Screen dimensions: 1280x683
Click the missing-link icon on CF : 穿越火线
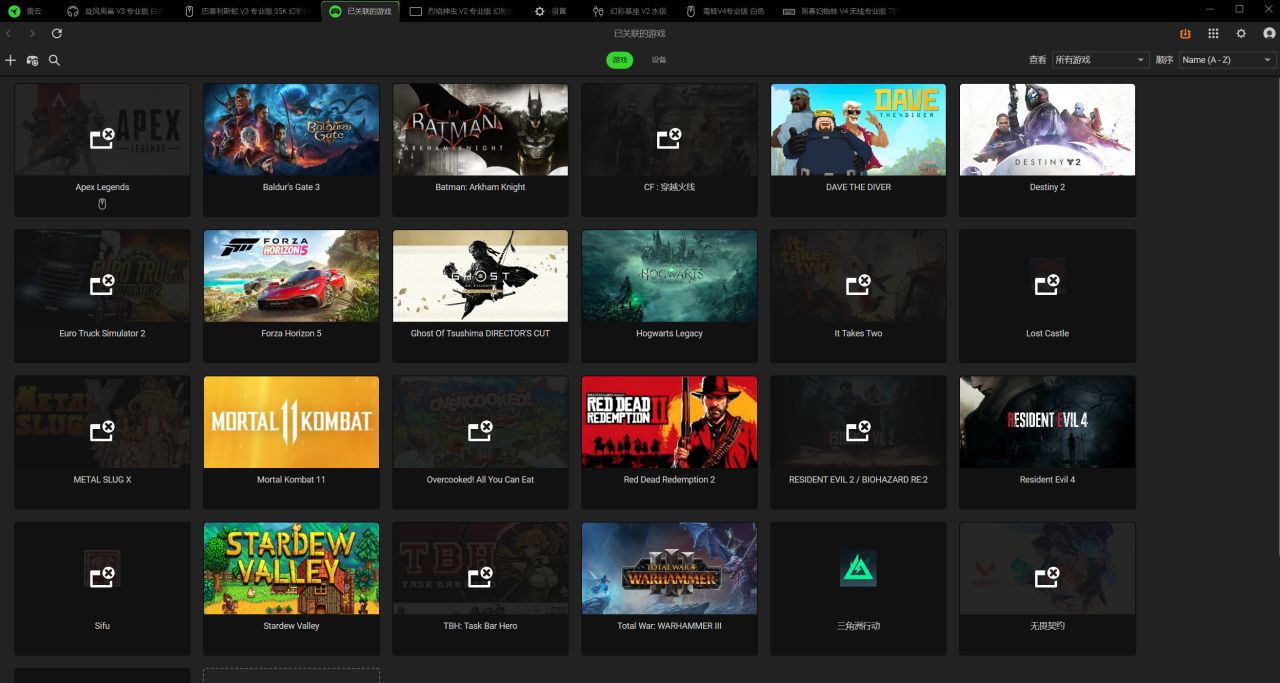[x=669, y=138]
